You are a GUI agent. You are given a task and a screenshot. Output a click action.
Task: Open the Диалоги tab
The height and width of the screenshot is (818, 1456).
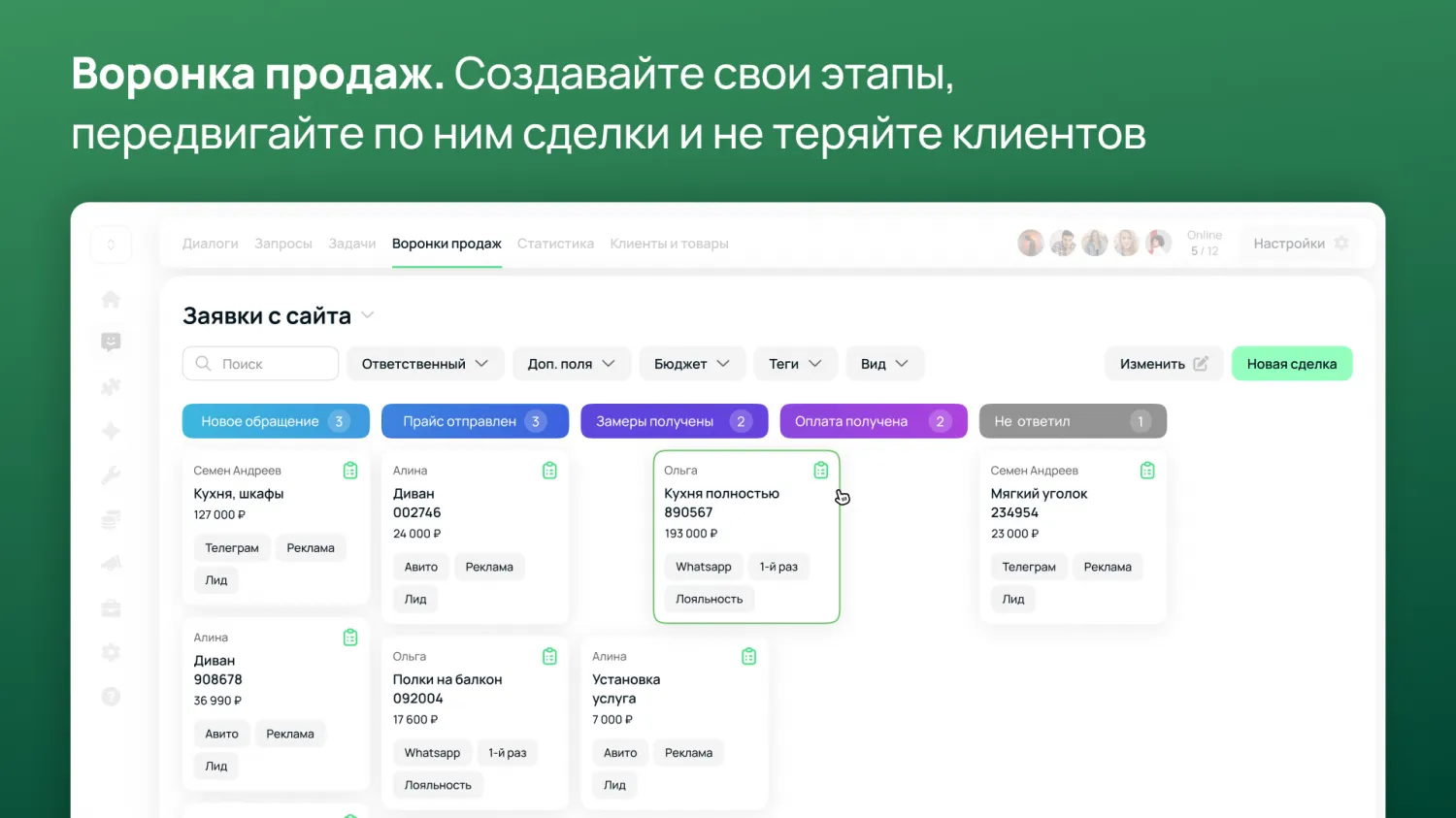coord(210,244)
